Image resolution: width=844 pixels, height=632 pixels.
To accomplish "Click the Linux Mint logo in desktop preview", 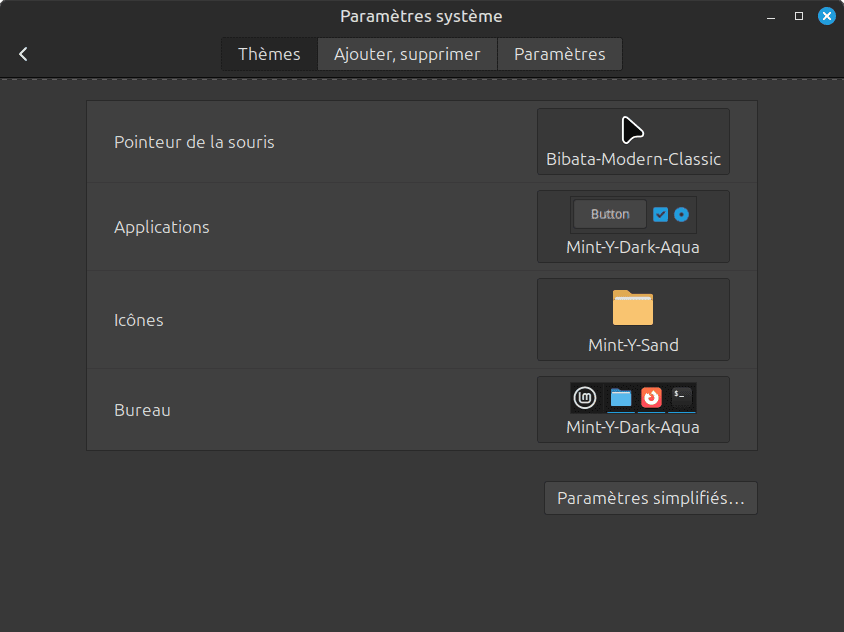I will 585,398.
